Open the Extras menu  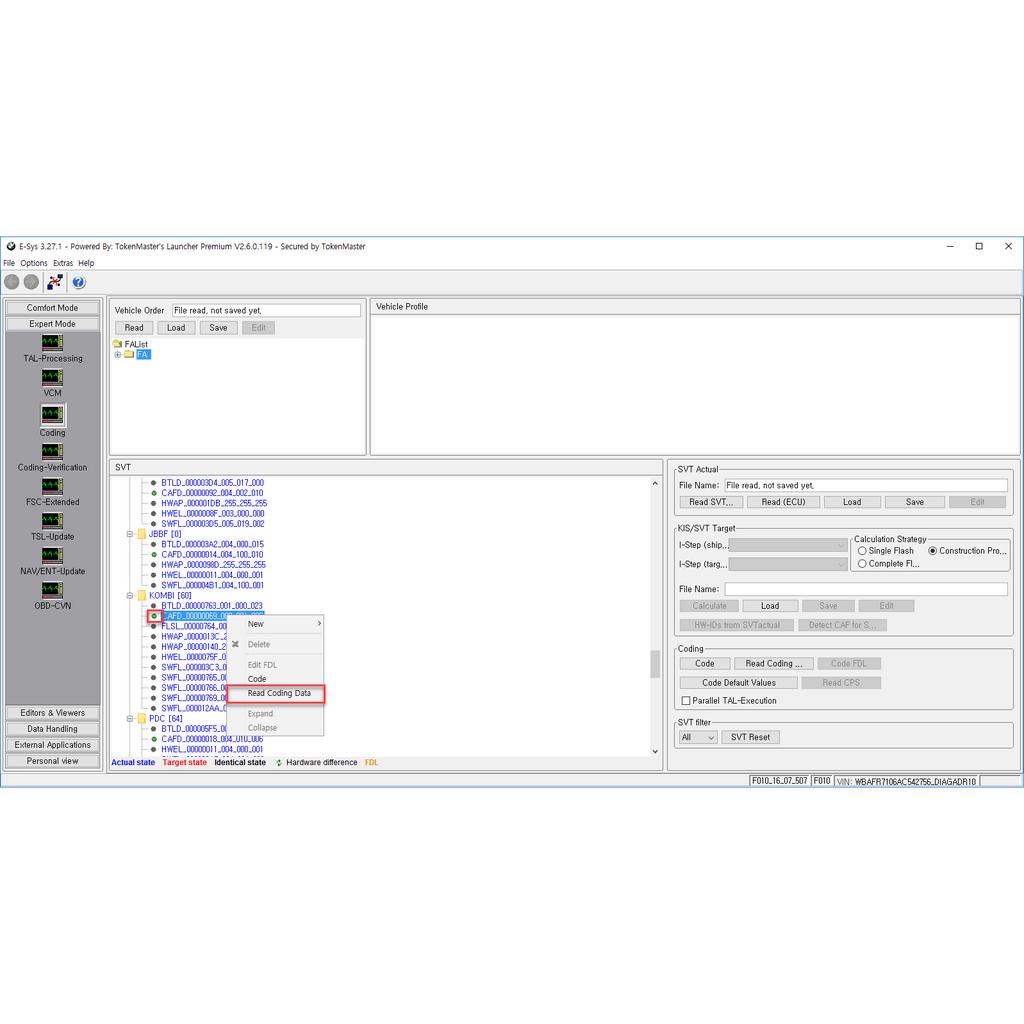63,263
